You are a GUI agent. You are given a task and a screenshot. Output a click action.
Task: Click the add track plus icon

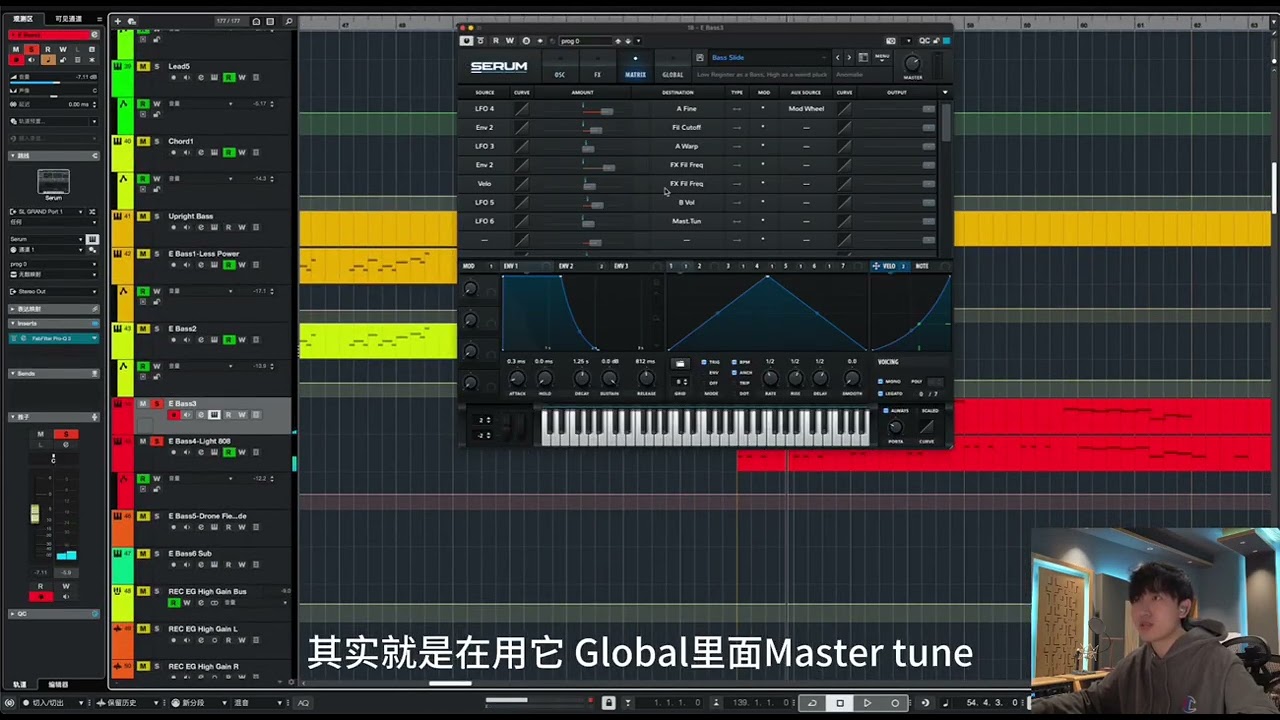(x=117, y=21)
